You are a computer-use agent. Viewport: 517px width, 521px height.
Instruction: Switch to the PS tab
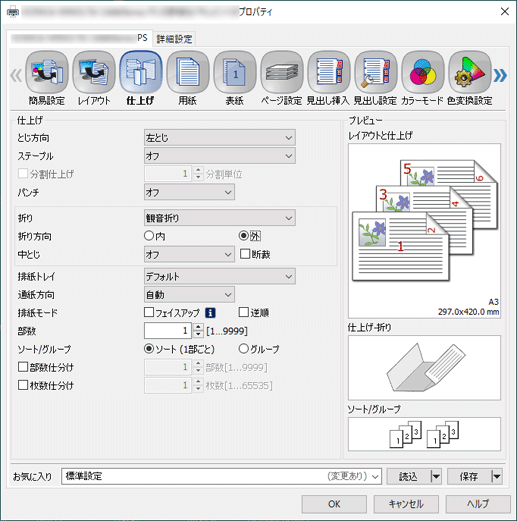[79, 38]
